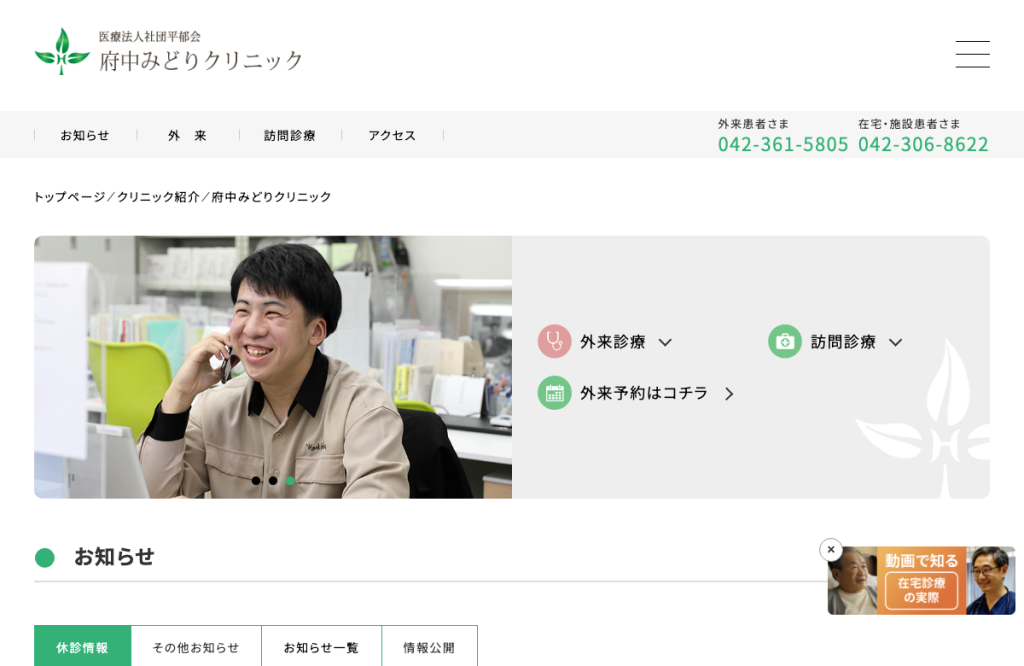Select the 情報公開 tab
This screenshot has height=666, width=1024.
tap(429, 646)
